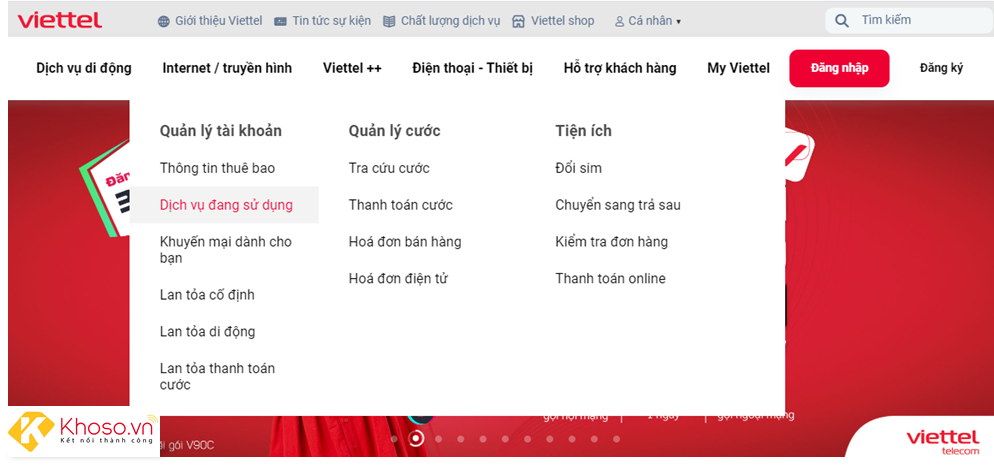Select Thông tin thuê bao
The image size is (994, 465).
(x=217, y=168)
